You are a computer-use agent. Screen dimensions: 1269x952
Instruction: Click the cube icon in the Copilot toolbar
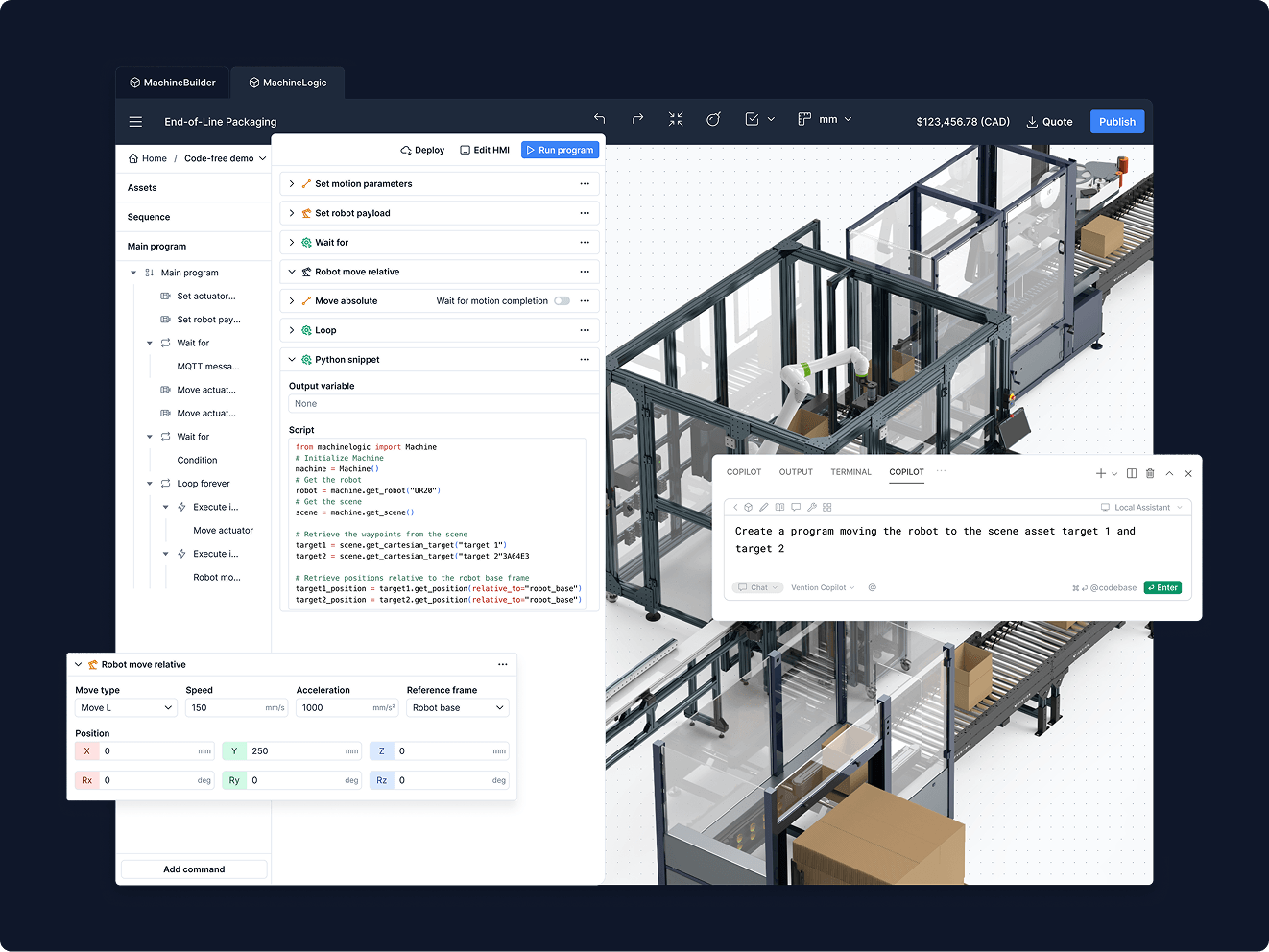pyautogui.click(x=749, y=507)
